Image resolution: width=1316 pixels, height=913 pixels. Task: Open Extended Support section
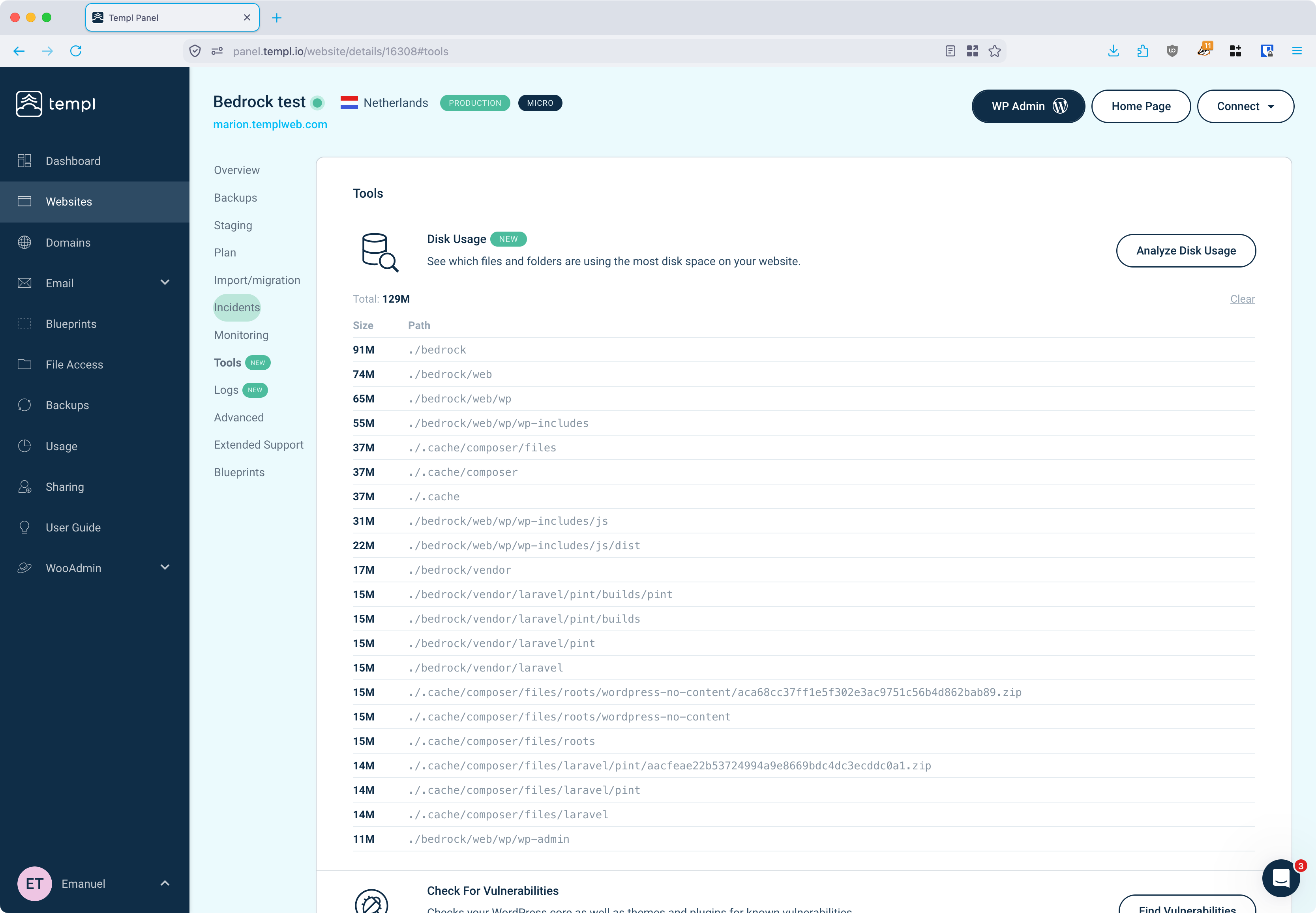pos(259,445)
